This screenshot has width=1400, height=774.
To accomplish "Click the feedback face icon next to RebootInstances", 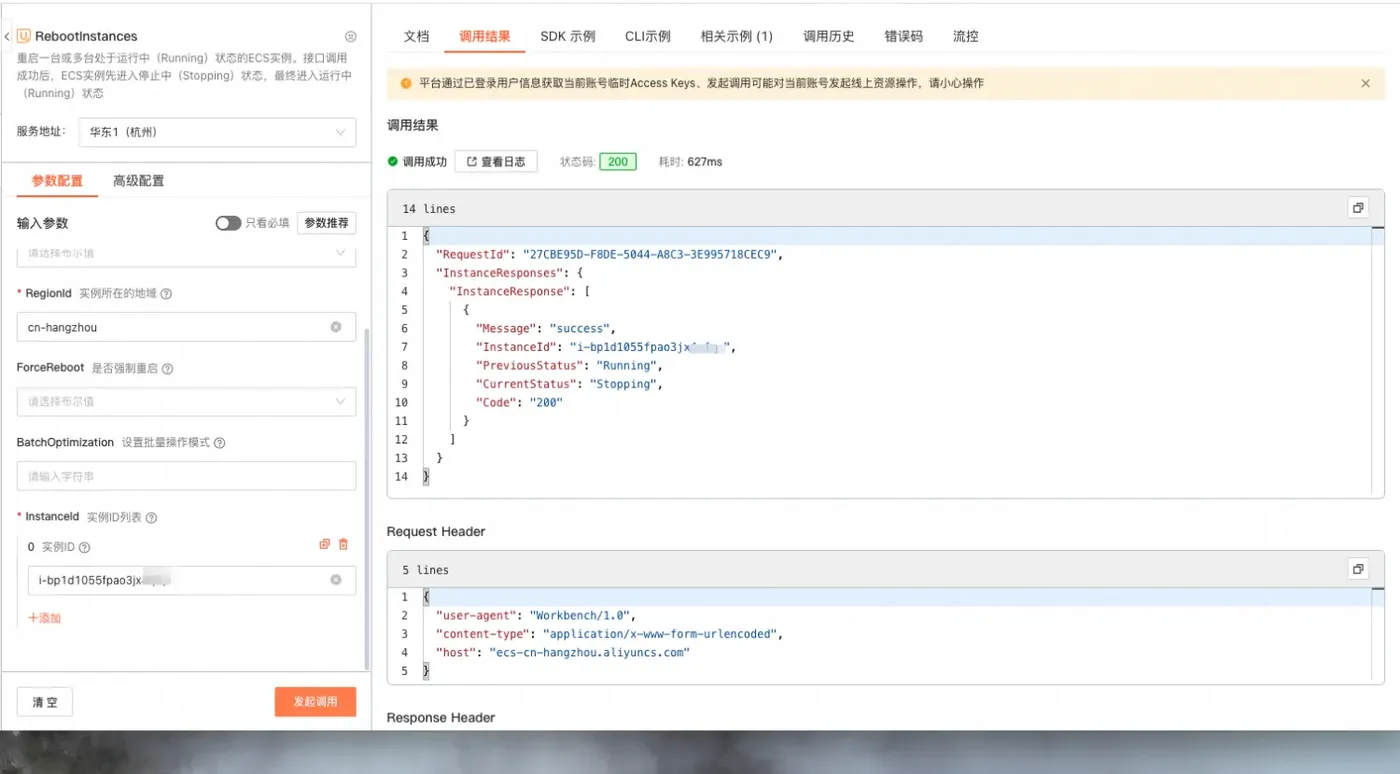I will [x=350, y=36].
